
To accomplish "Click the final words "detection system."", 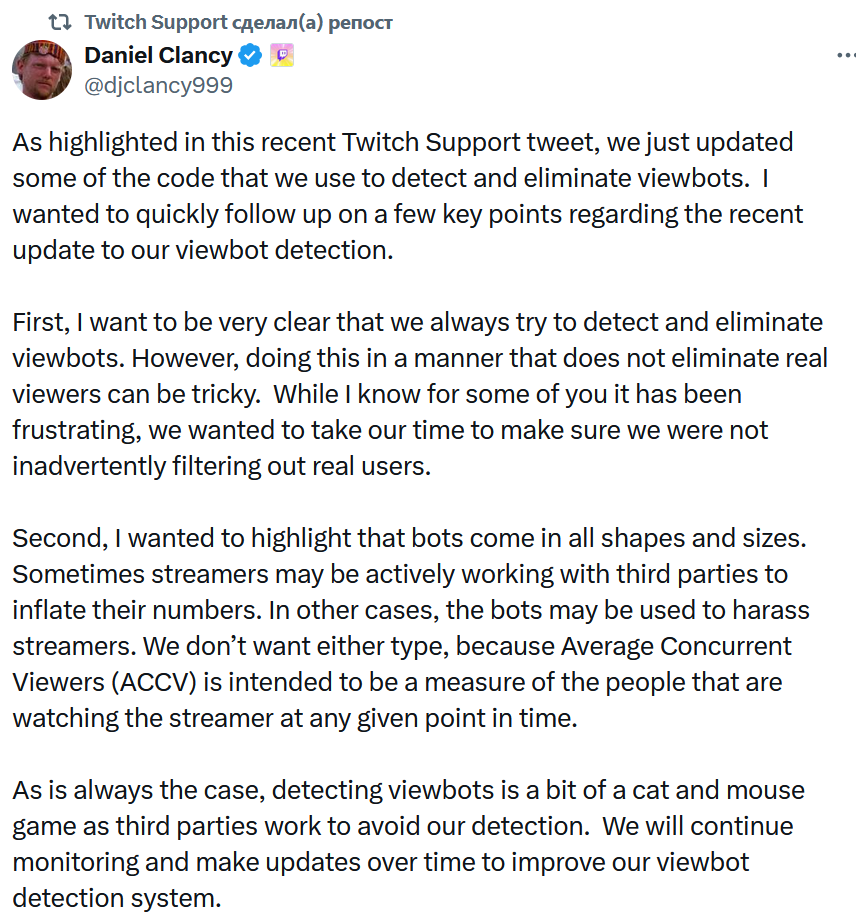I will coord(117,898).
